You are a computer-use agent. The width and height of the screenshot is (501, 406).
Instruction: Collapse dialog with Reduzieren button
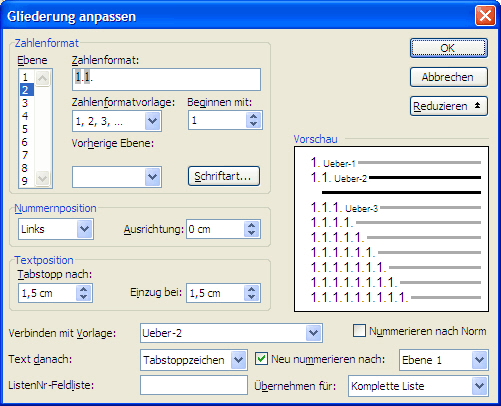[449, 106]
